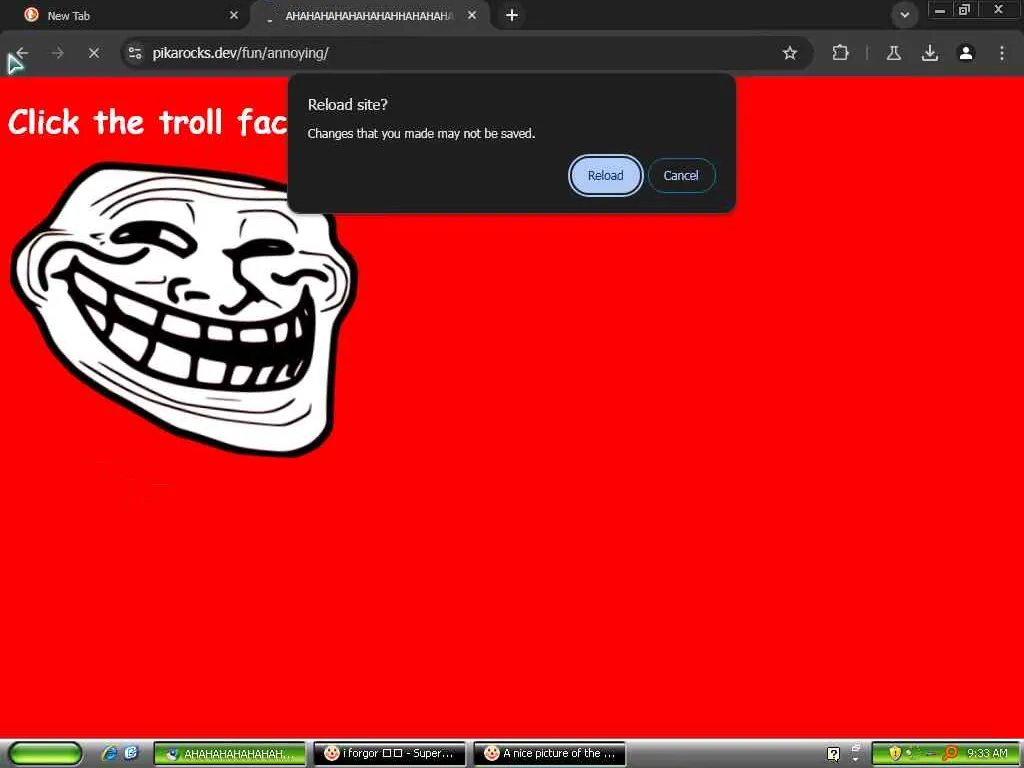Click the security shield tray icon
Image resolution: width=1024 pixels, height=768 pixels.
(895, 753)
